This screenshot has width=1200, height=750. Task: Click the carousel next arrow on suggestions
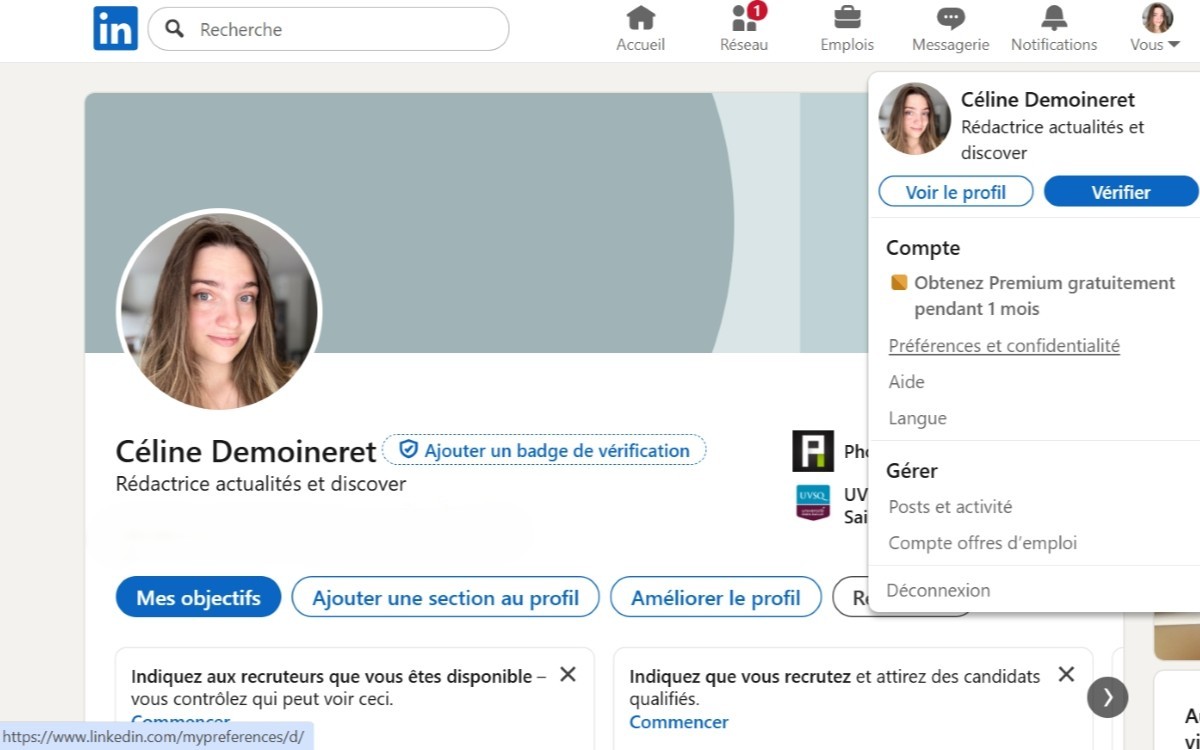[1107, 697]
